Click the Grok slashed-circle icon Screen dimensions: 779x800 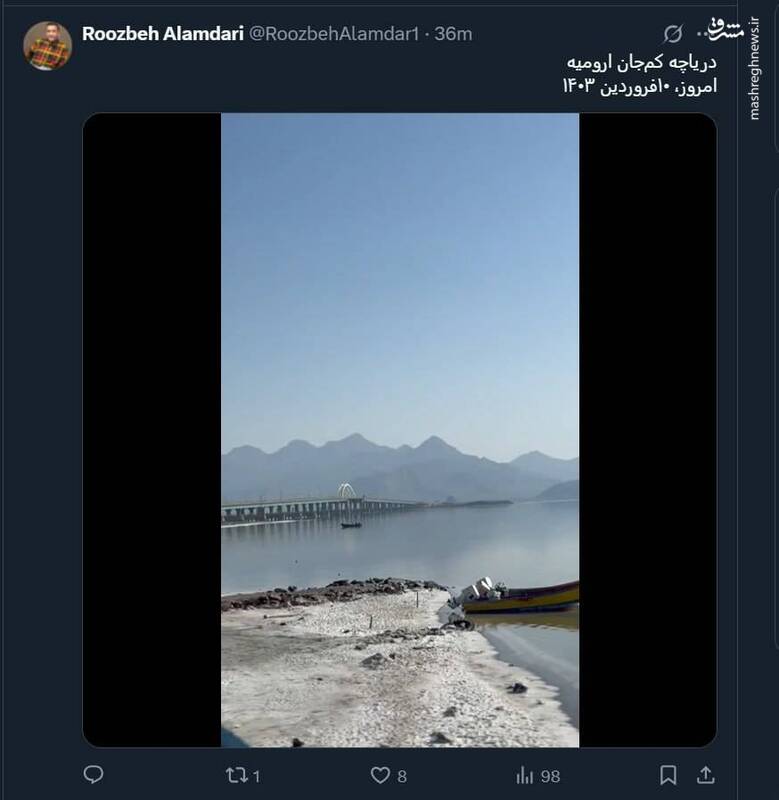click(x=673, y=34)
